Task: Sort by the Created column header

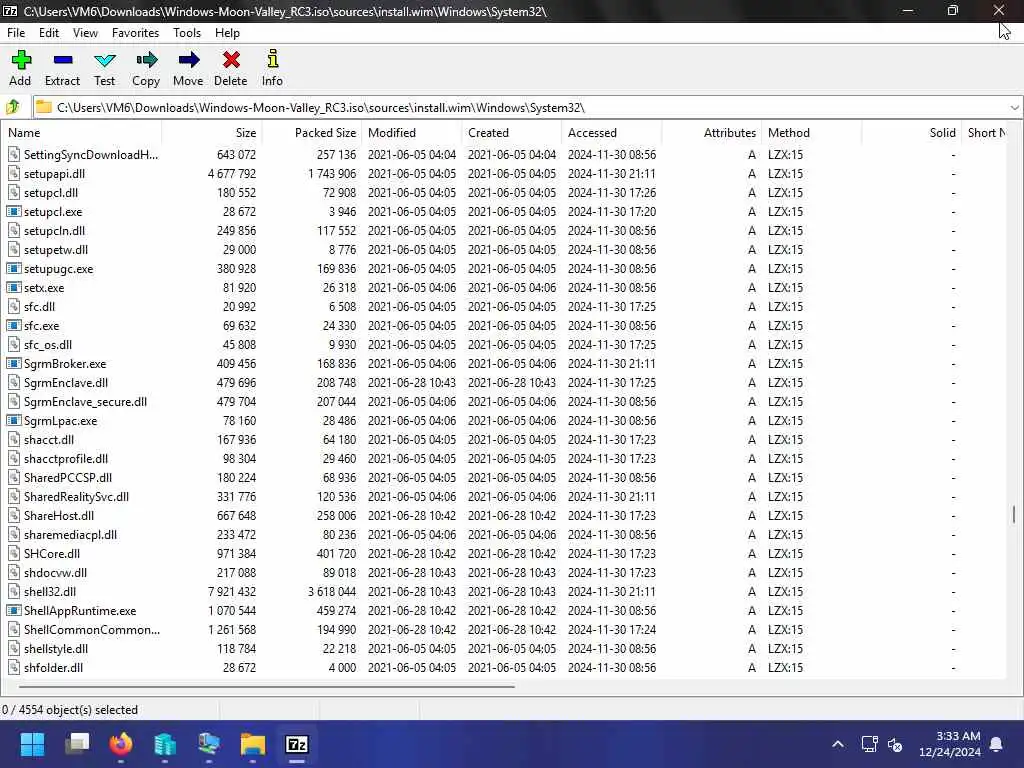Action: [x=512, y=133]
